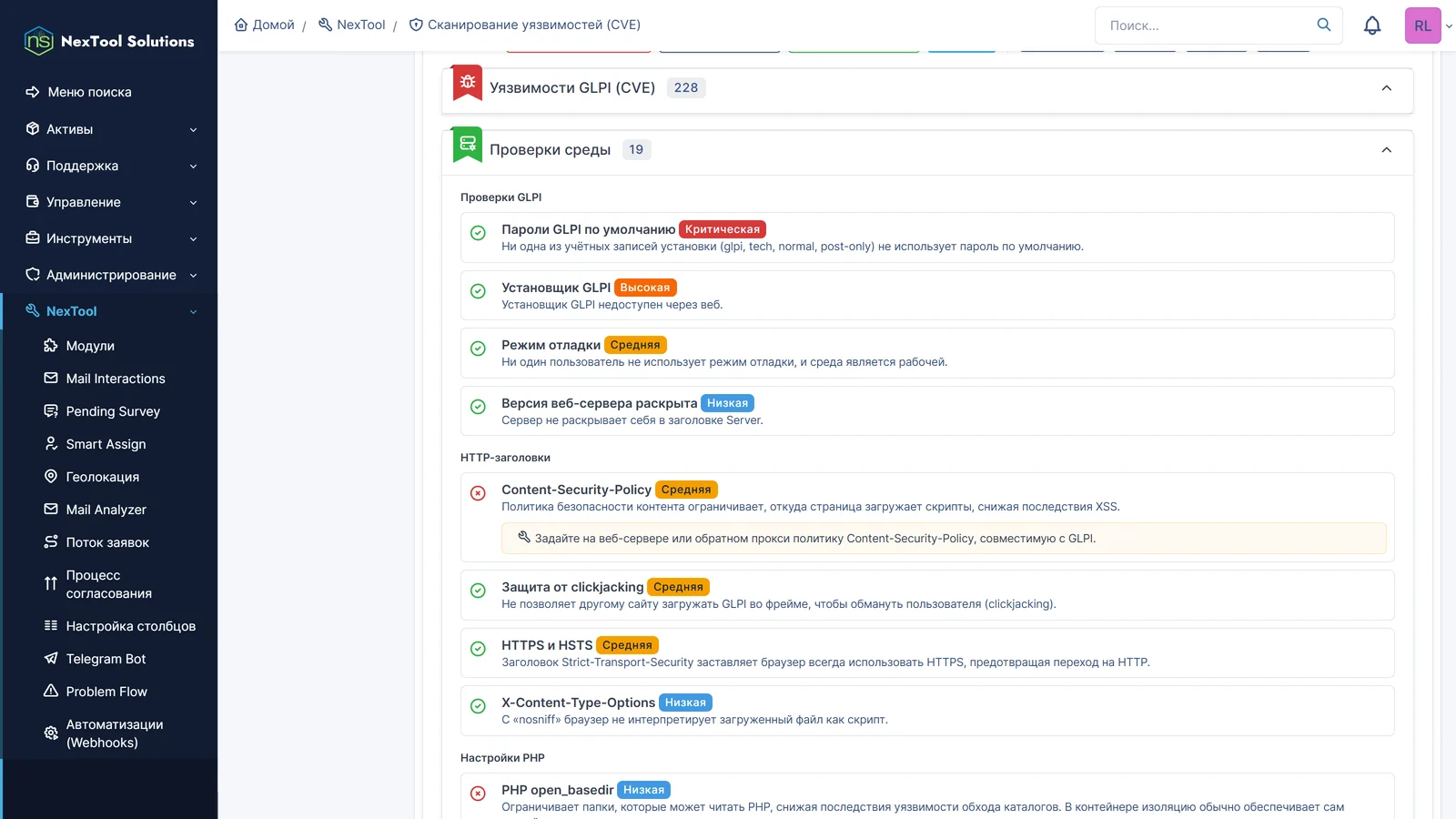Screen dimensions: 1456x819
Task: Click the Высокая severity badge
Action: (x=645, y=288)
